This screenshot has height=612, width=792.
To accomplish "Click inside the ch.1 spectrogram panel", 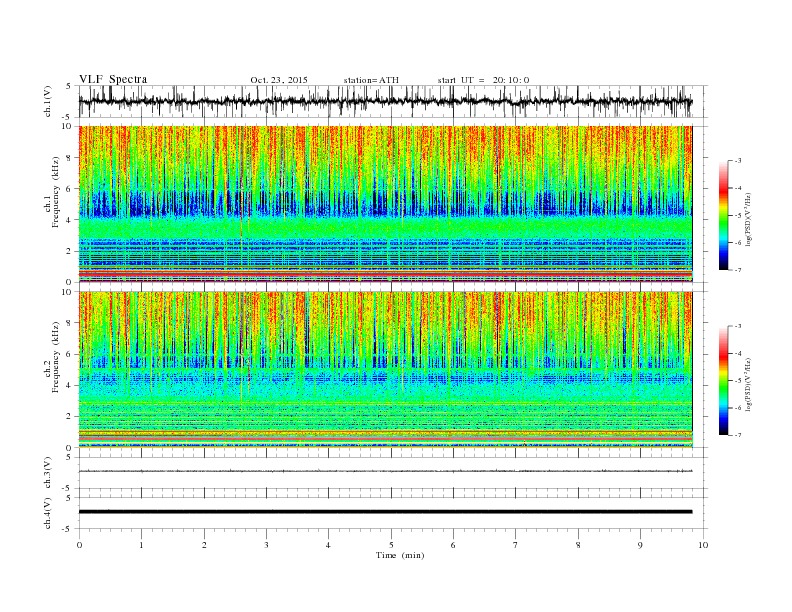I will coord(386,204).
